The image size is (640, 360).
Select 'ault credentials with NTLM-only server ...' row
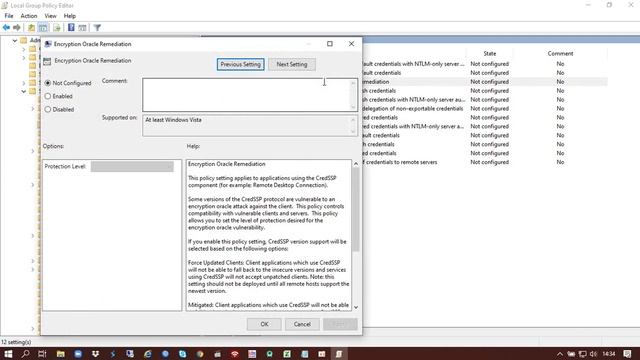(x=485, y=64)
